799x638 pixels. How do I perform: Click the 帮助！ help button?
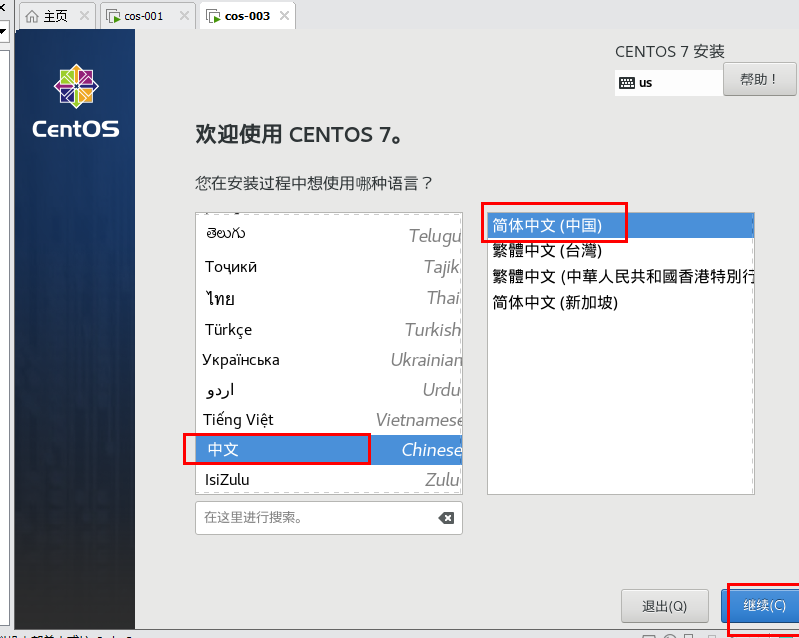pos(759,79)
